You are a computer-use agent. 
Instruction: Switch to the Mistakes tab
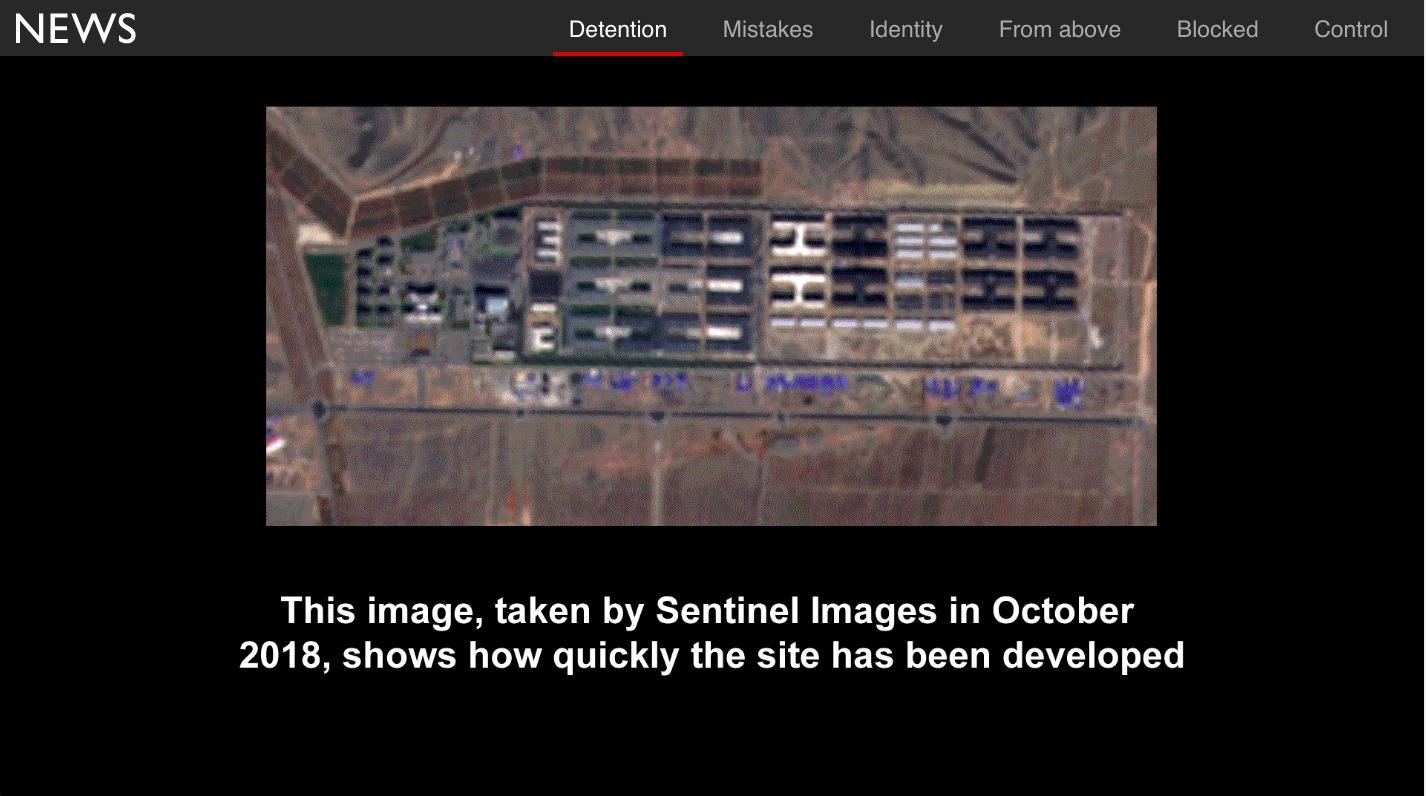[x=768, y=29]
